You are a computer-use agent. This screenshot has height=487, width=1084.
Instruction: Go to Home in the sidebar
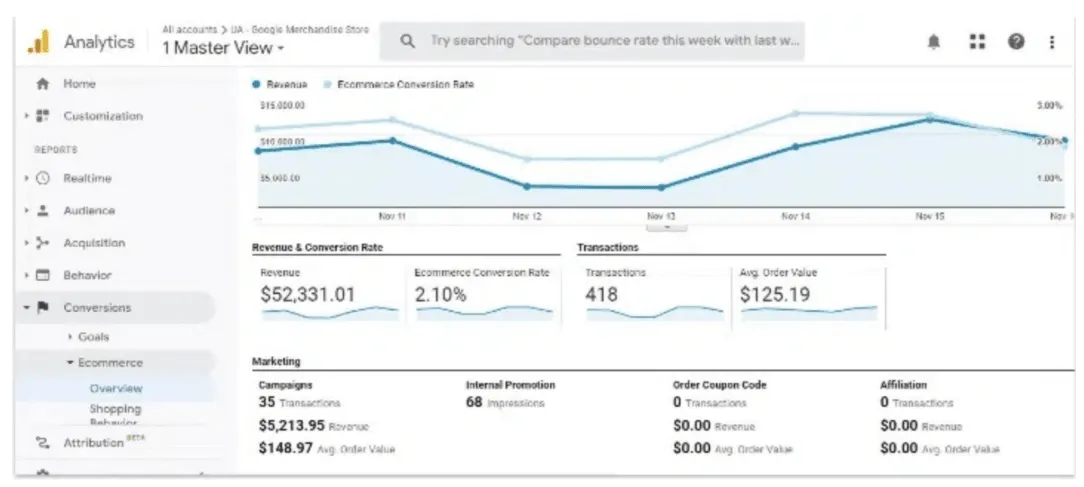point(80,84)
